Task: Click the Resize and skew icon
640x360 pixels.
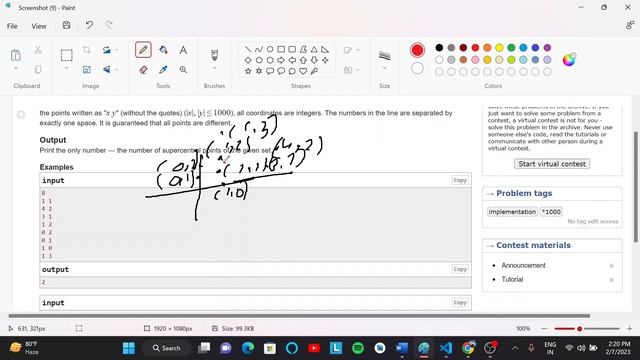Action: click(87, 70)
